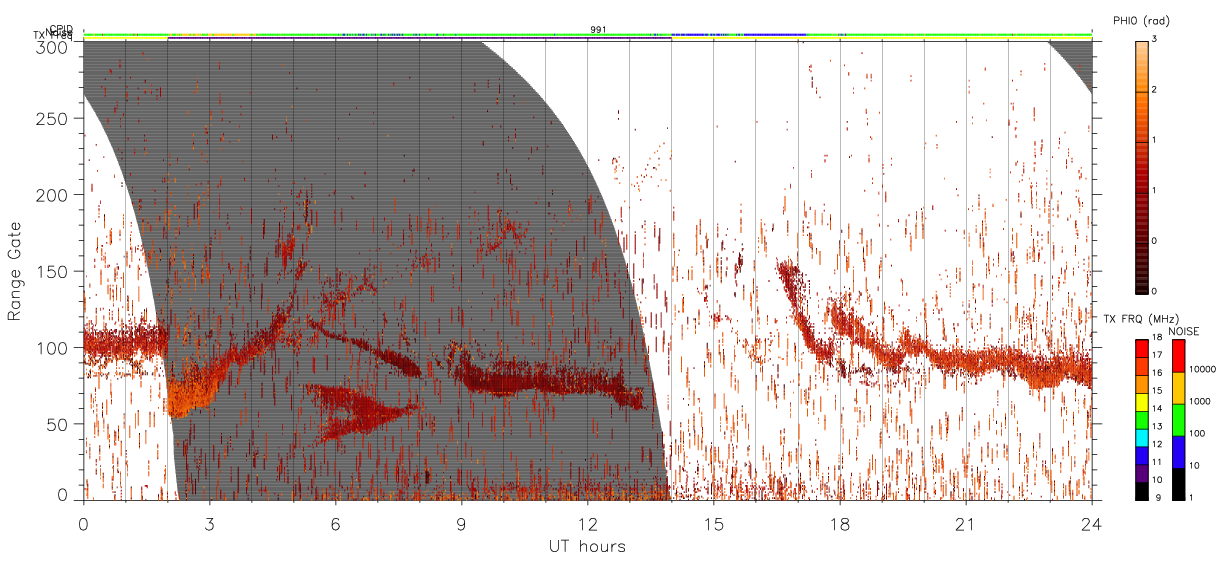Click the "2" label on the PHI0 colorbar
1228x567 pixels.
point(1153,91)
